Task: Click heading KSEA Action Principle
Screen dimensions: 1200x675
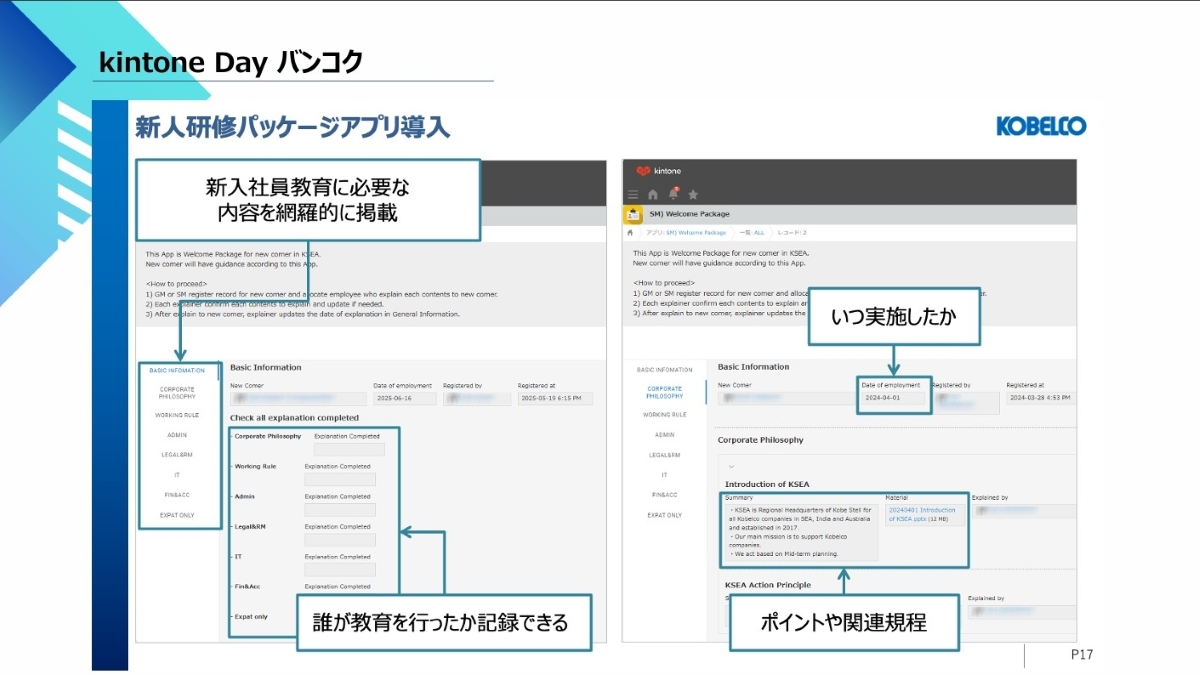Action: (x=768, y=585)
